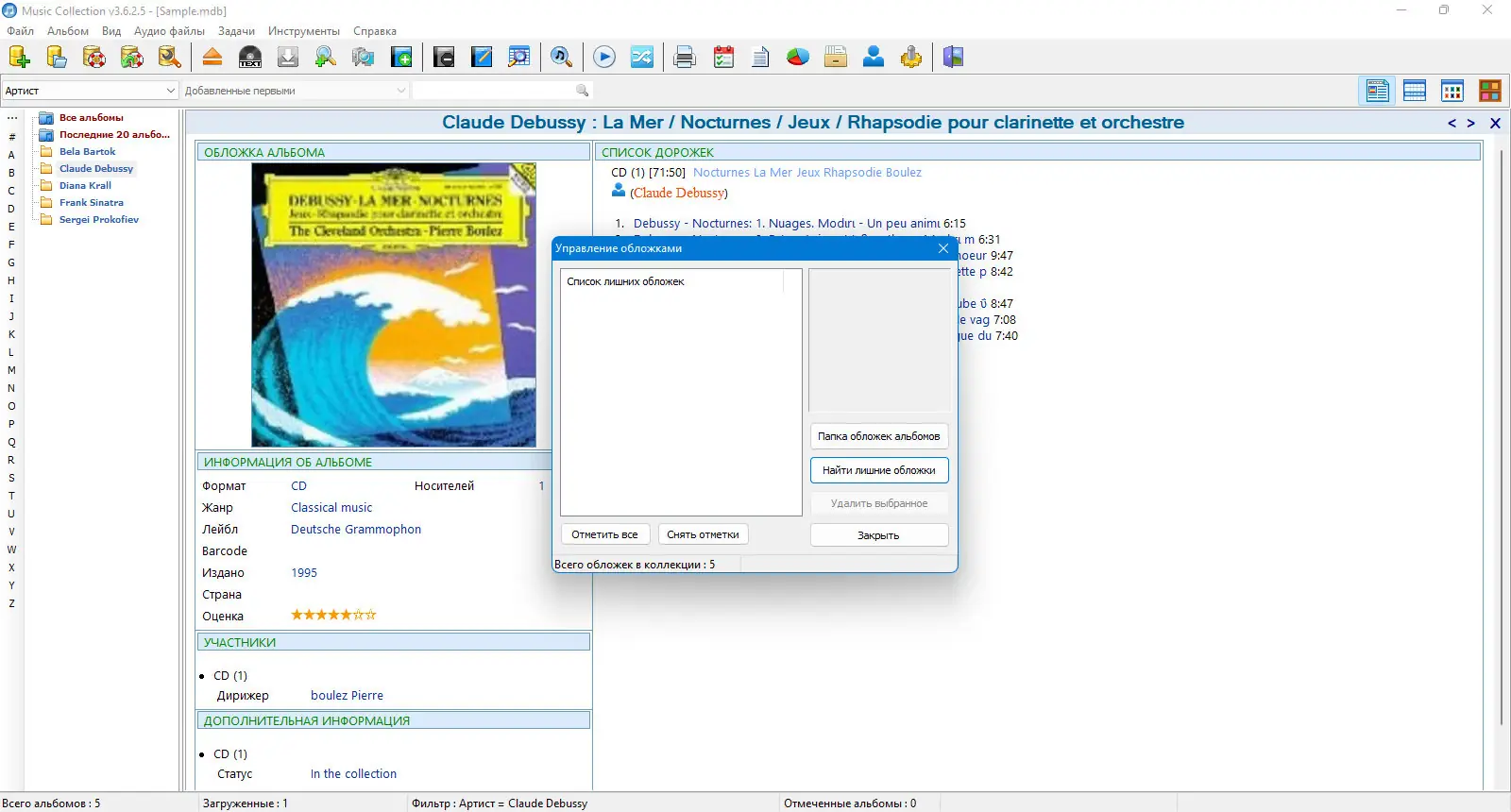
Task: Click the yellow file cabinet icon
Action: (836, 58)
